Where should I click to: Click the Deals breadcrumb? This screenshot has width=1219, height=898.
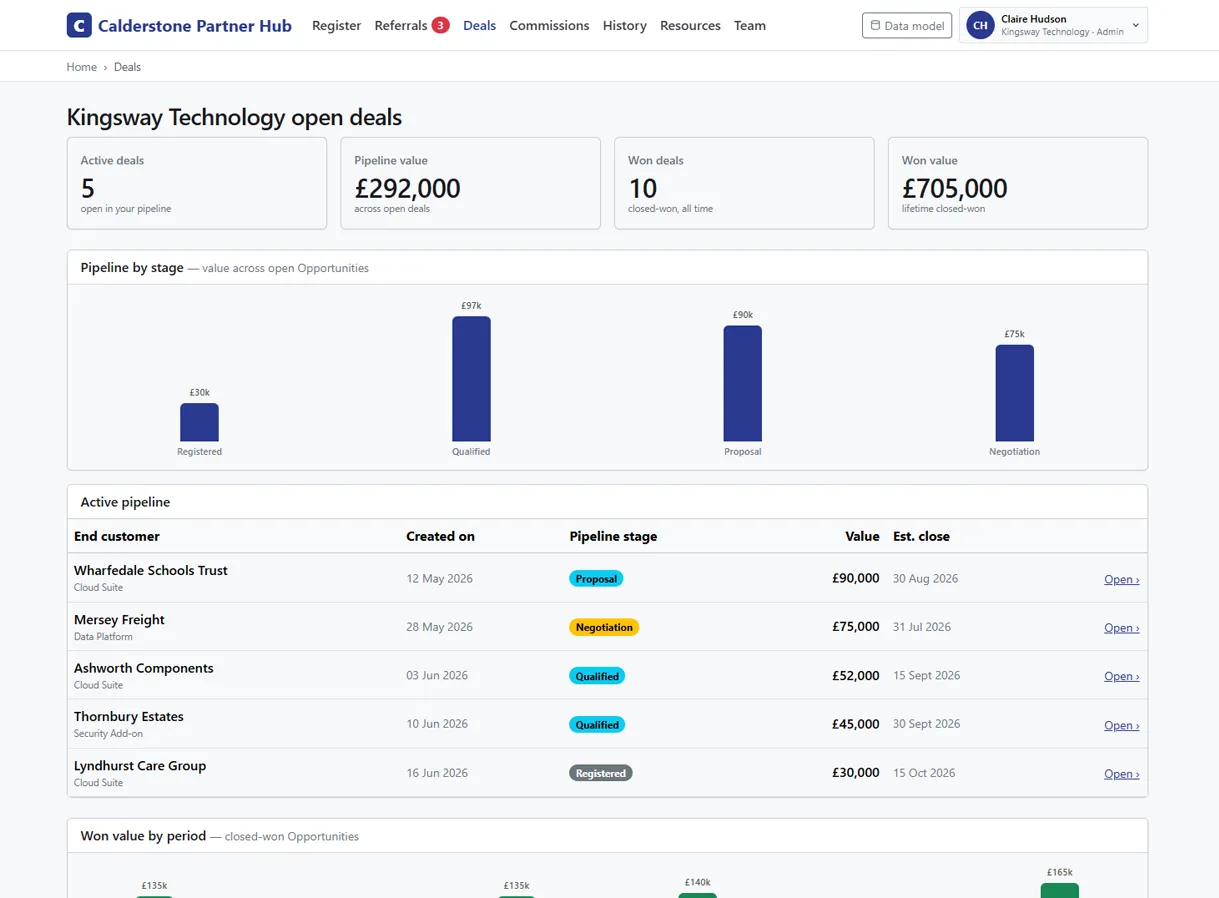(127, 67)
